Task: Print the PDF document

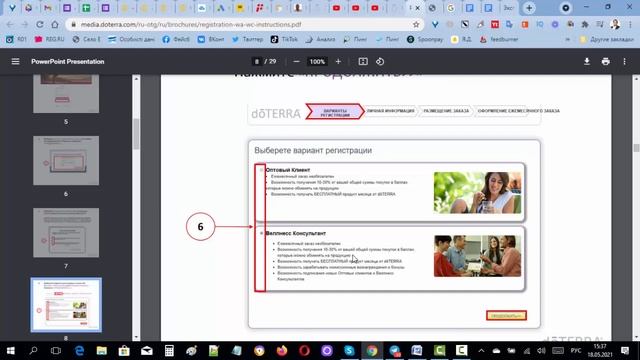Action: (x=606, y=62)
